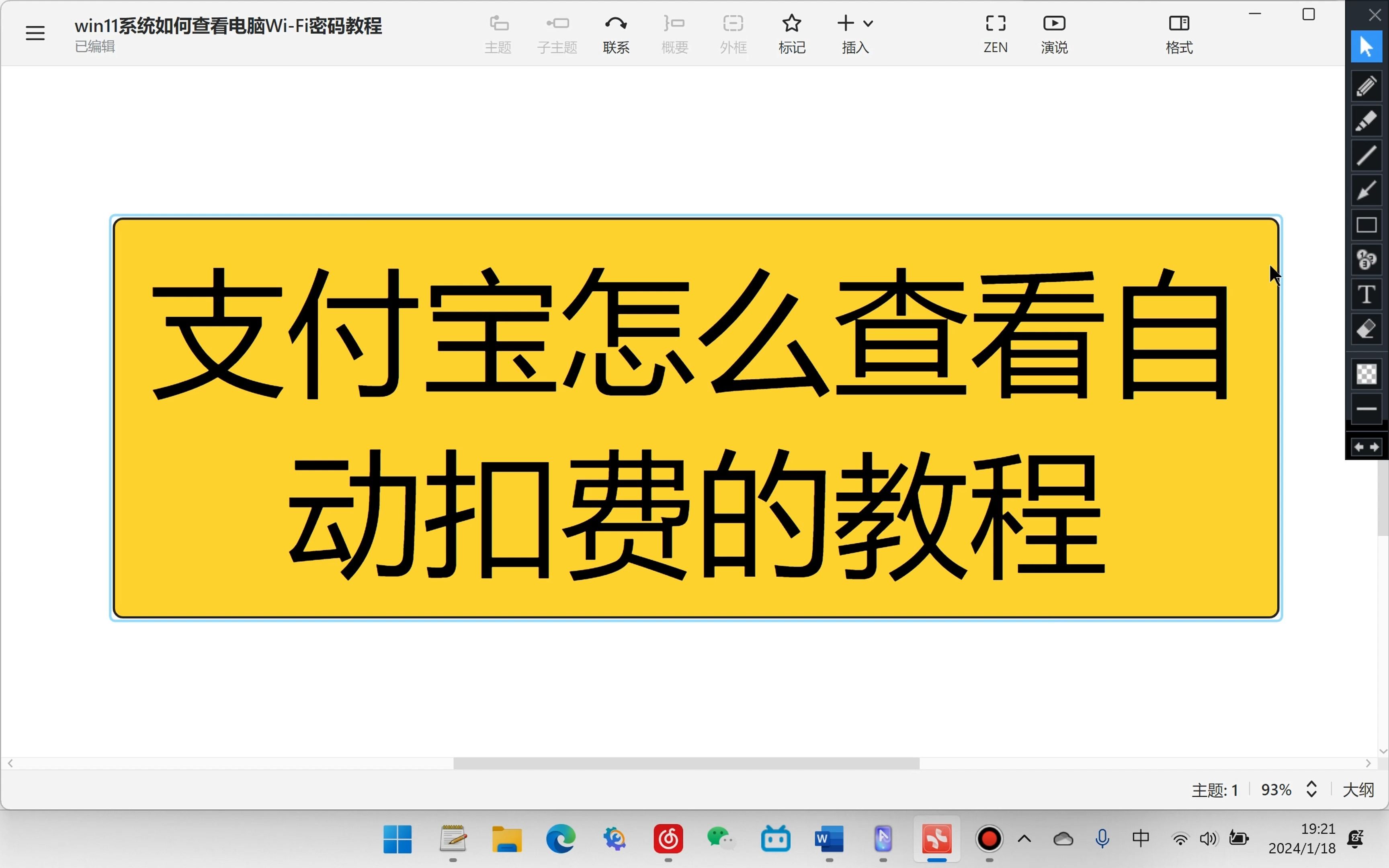Click the horizontal scrollbar left arrow
The height and width of the screenshot is (868, 1389).
10,763
